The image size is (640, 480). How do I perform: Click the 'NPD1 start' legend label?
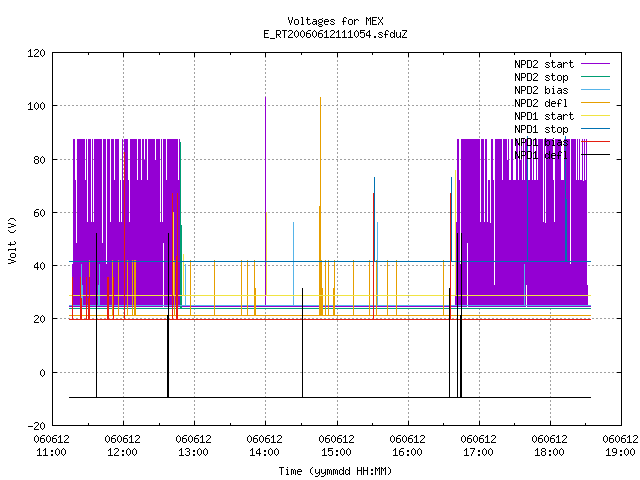(x=544, y=116)
